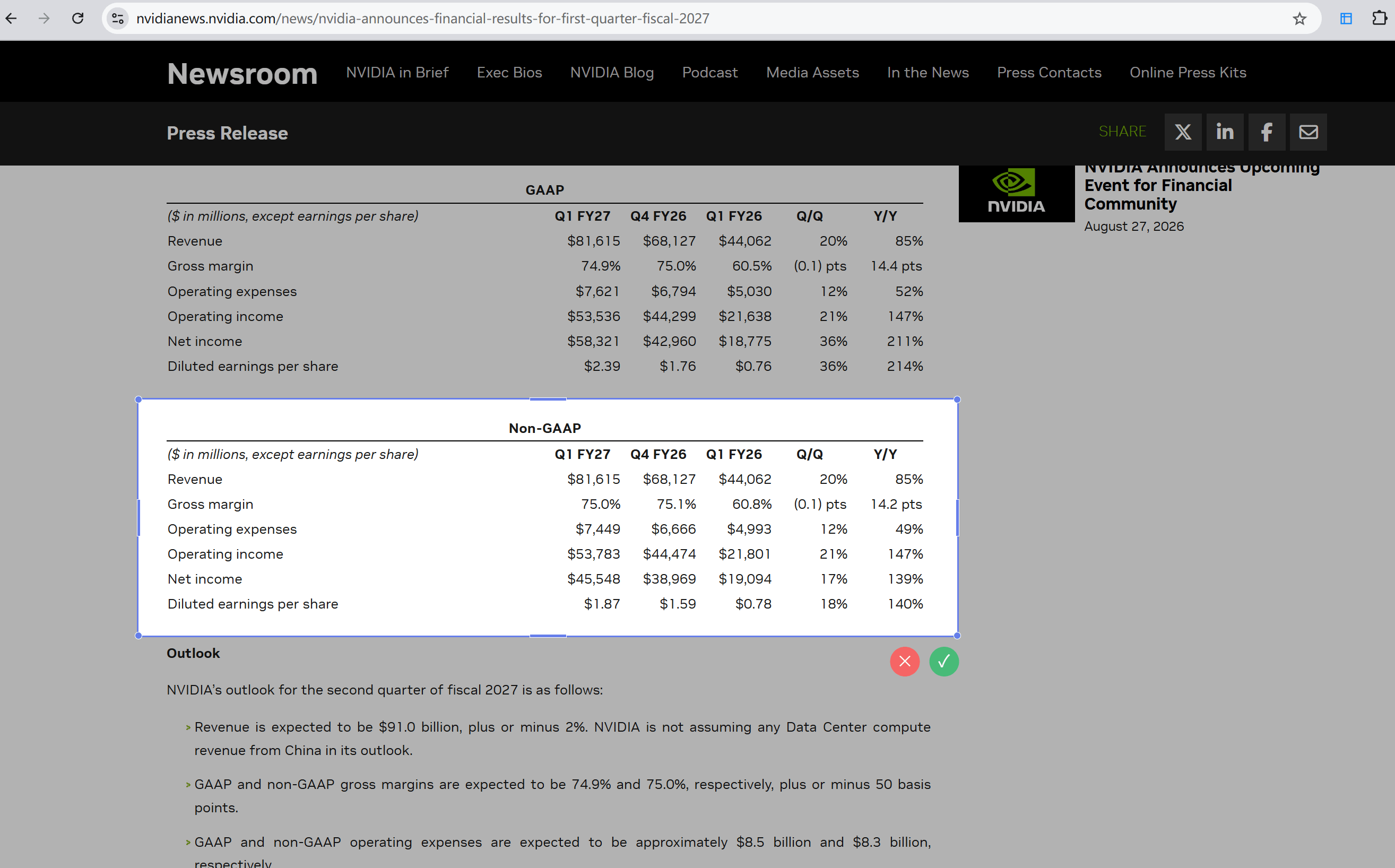The height and width of the screenshot is (868, 1395).
Task: Click the top-edge middle selection handle
Action: (548, 399)
